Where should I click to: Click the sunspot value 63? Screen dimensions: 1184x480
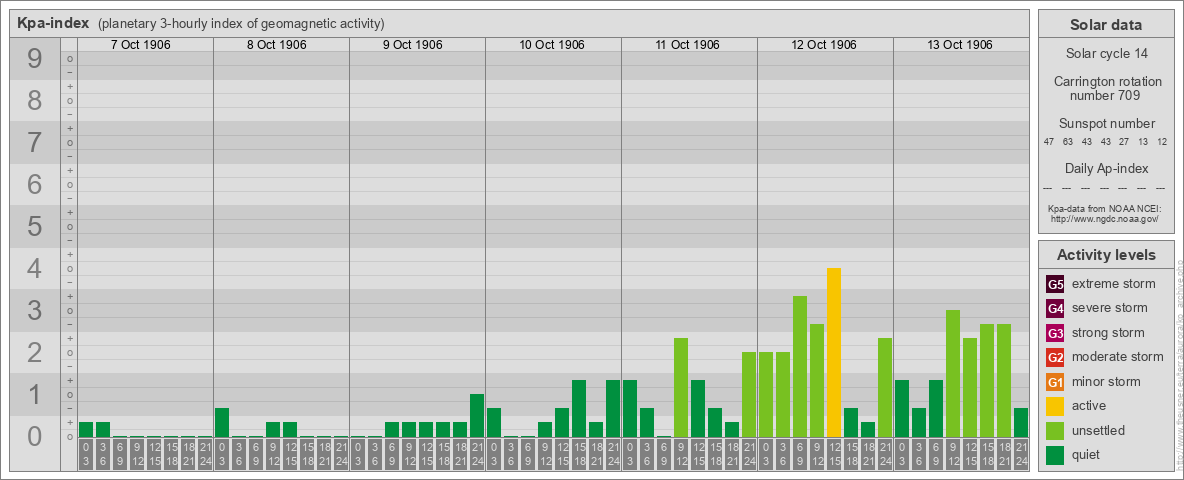(x=1068, y=142)
